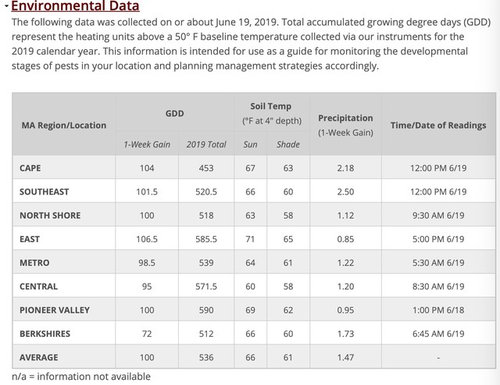Select the Precipitation column header
Image resolution: width=500 pixels, height=385 pixels.
[345, 125]
